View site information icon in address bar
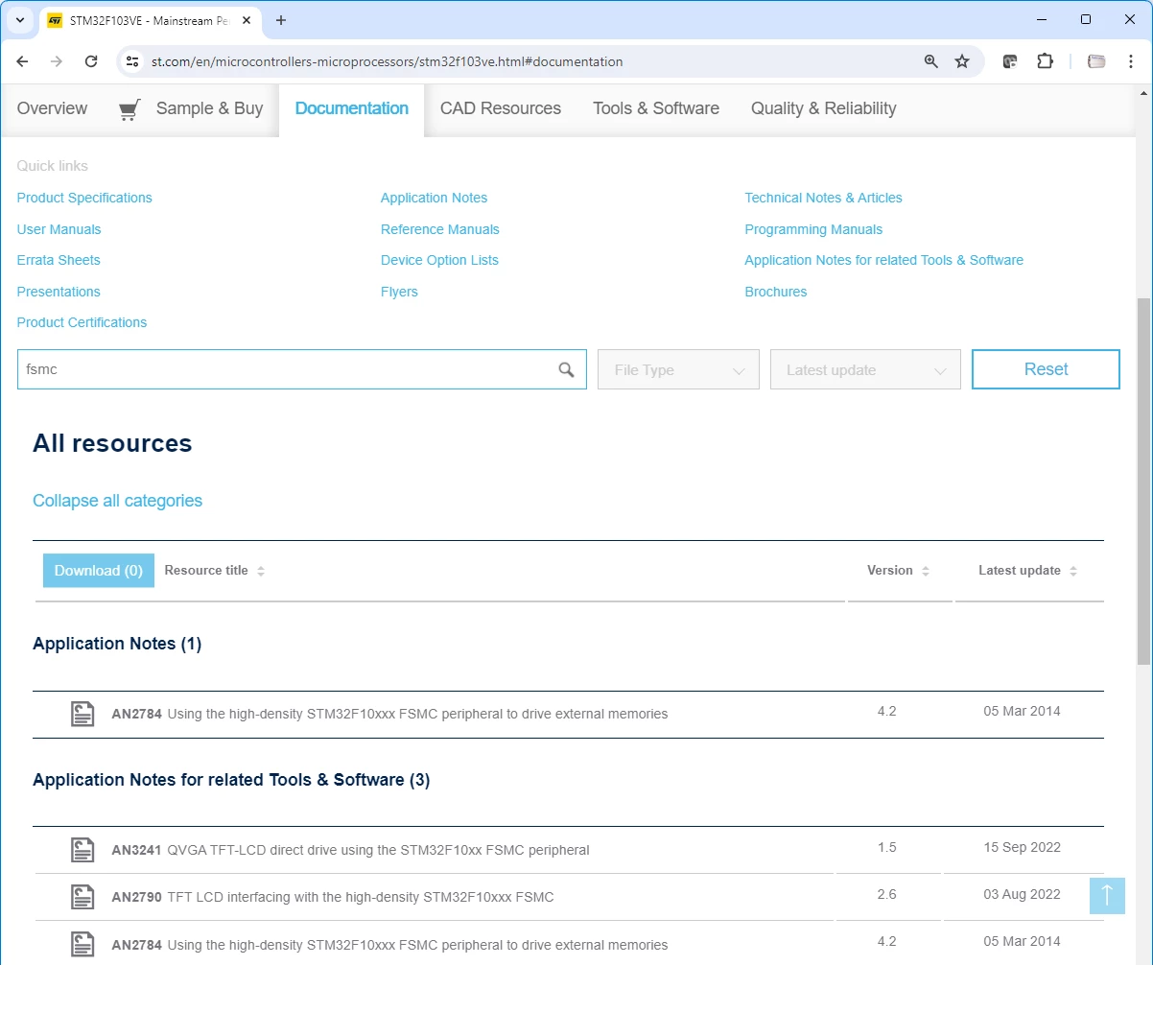Screen dimensions: 1153x1036 (132, 61)
